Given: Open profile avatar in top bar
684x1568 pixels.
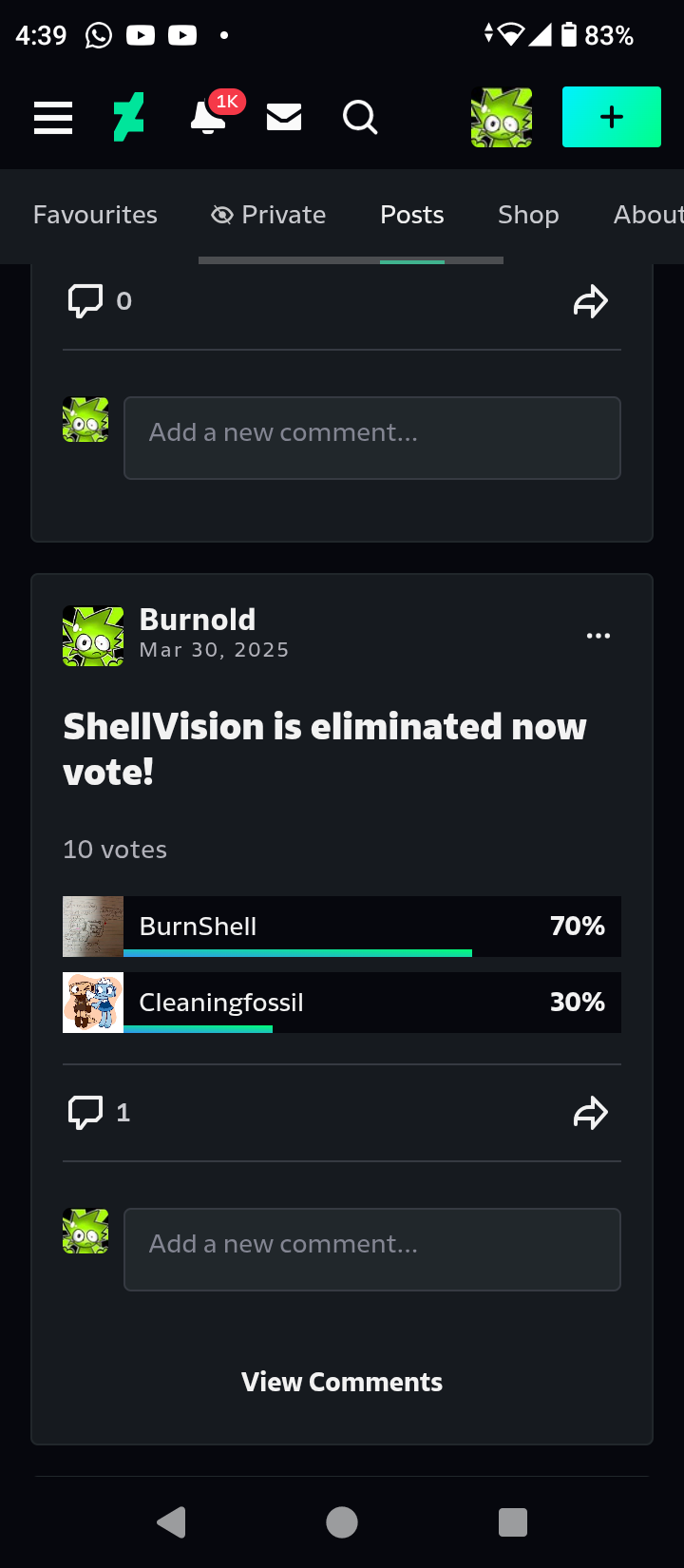Looking at the screenshot, I should click(x=502, y=117).
